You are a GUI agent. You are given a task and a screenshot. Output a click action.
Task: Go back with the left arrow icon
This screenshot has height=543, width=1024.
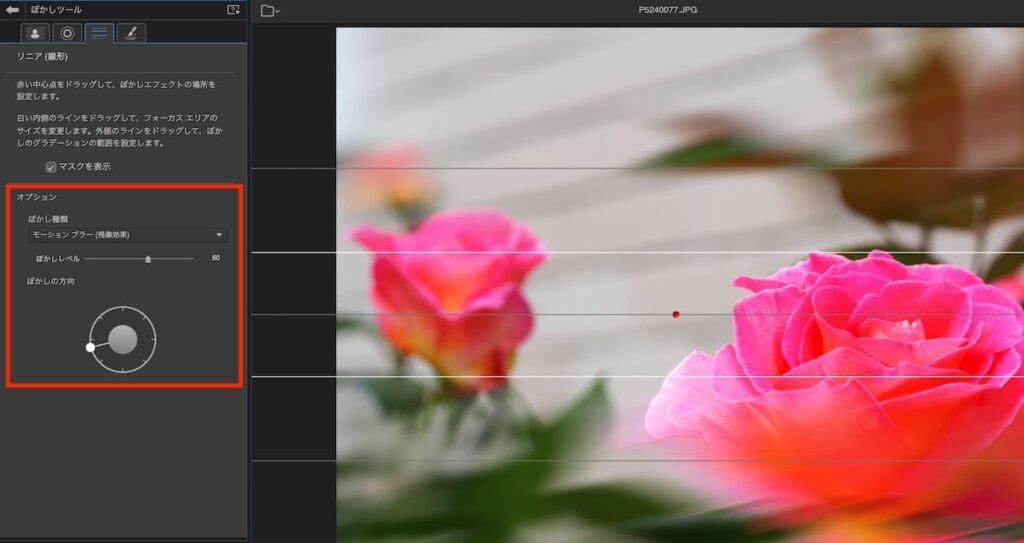click(12, 10)
